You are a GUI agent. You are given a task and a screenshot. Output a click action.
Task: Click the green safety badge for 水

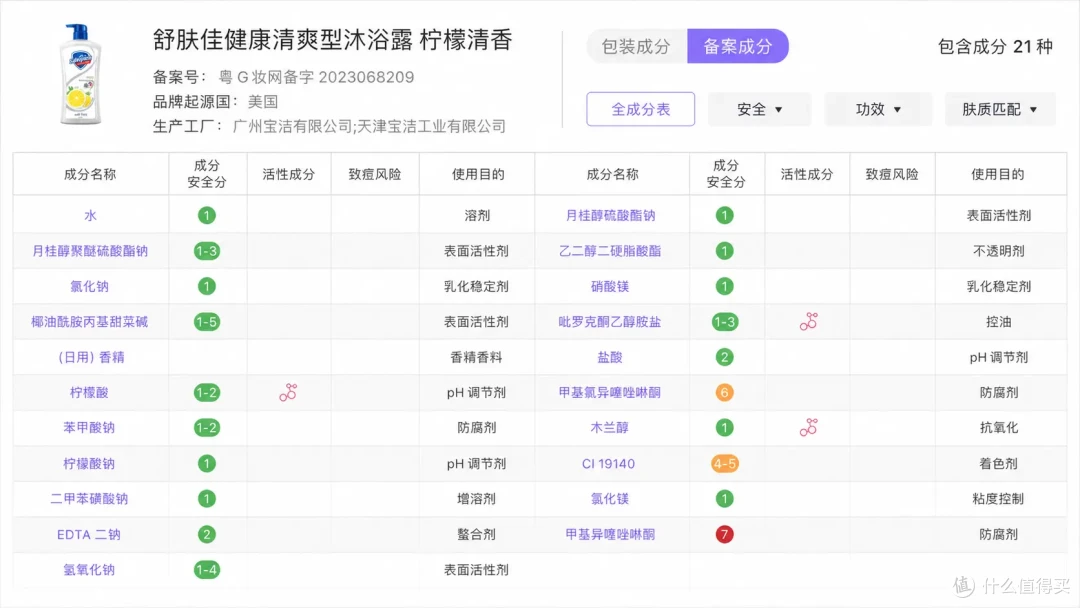pyautogui.click(x=207, y=216)
